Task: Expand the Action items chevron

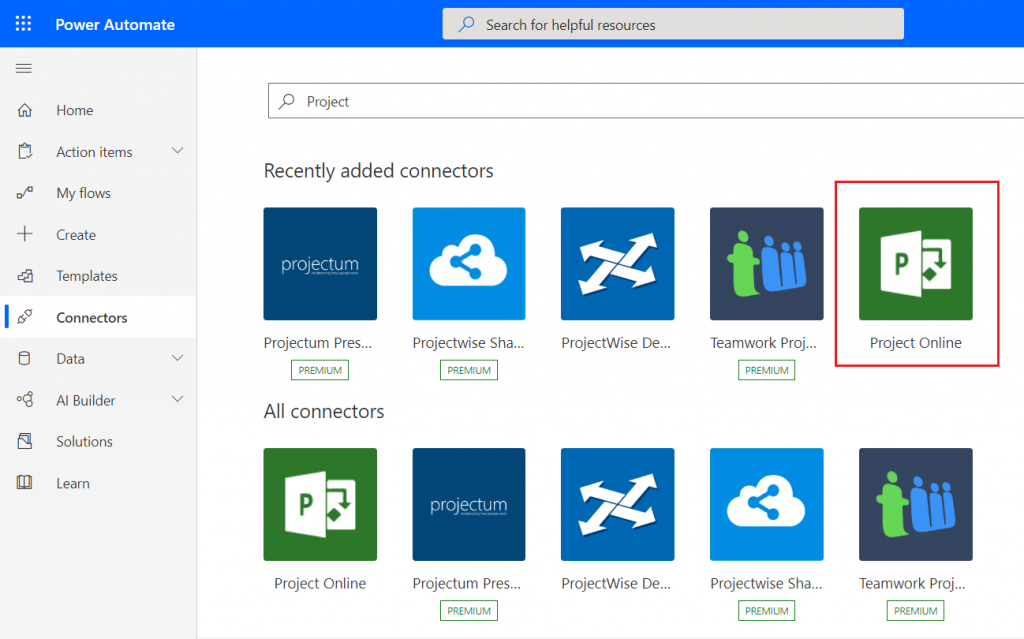Action: point(177,151)
